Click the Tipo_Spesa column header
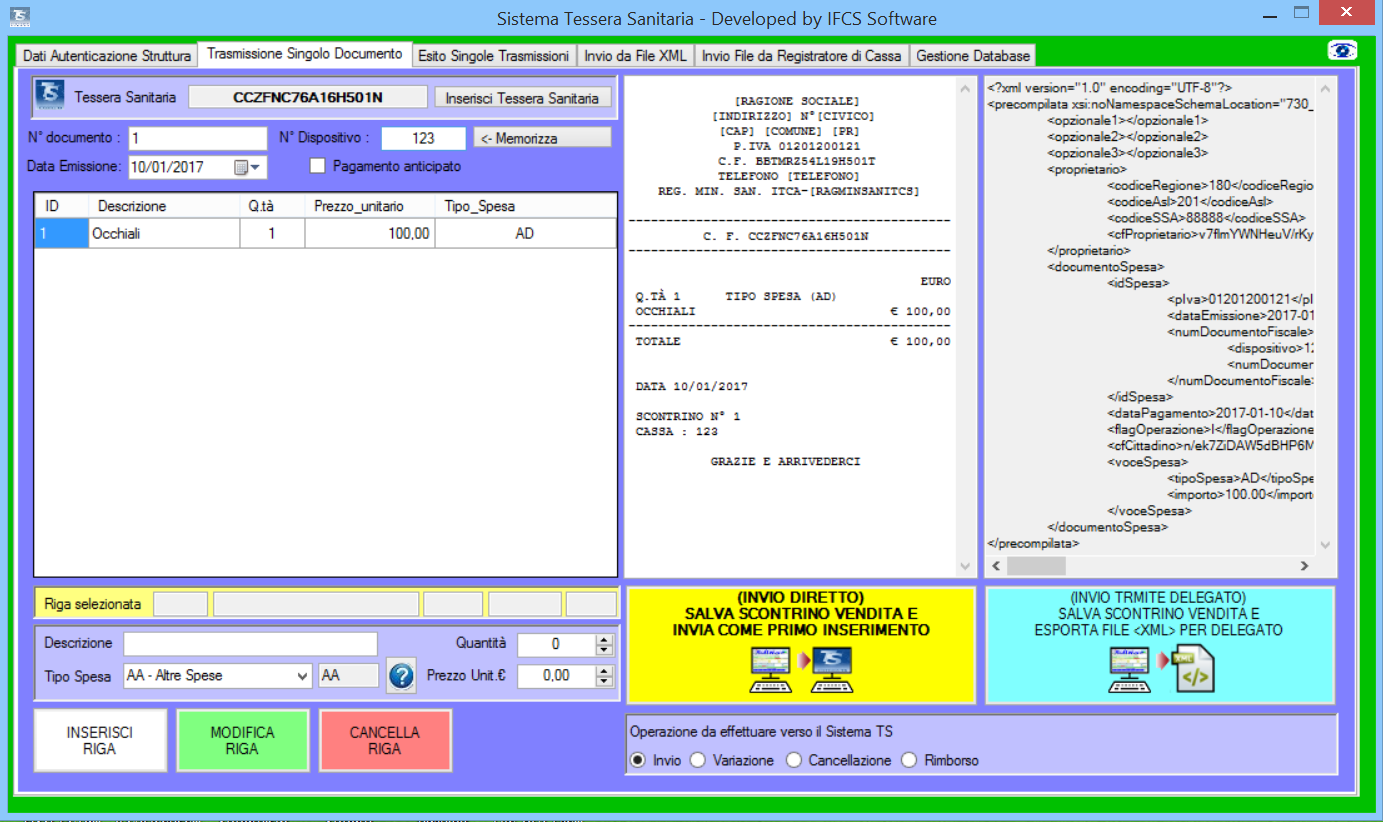1383x822 pixels. pyautogui.click(x=525, y=206)
